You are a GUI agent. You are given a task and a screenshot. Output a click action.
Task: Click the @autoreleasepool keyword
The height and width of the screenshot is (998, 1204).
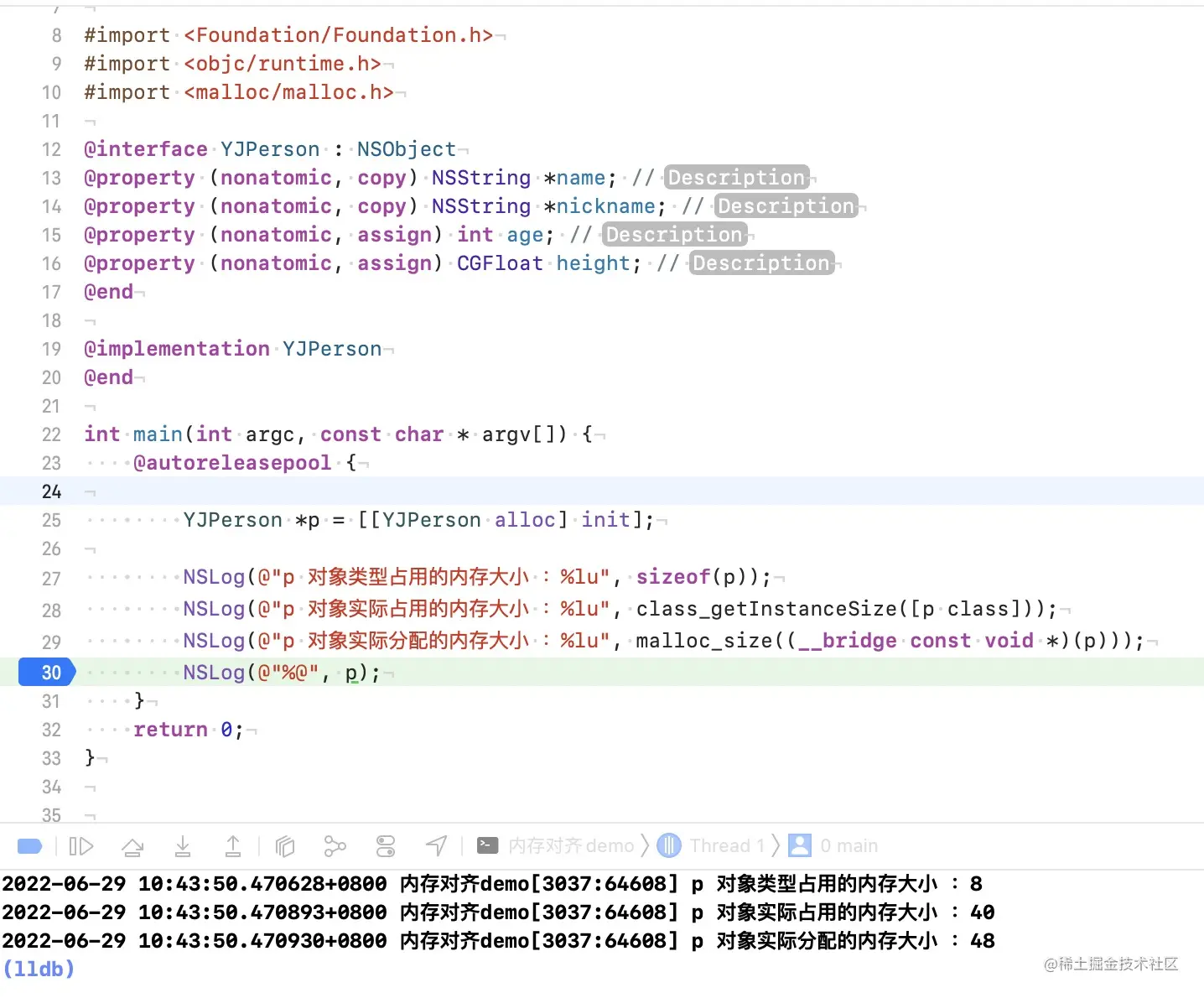click(233, 463)
